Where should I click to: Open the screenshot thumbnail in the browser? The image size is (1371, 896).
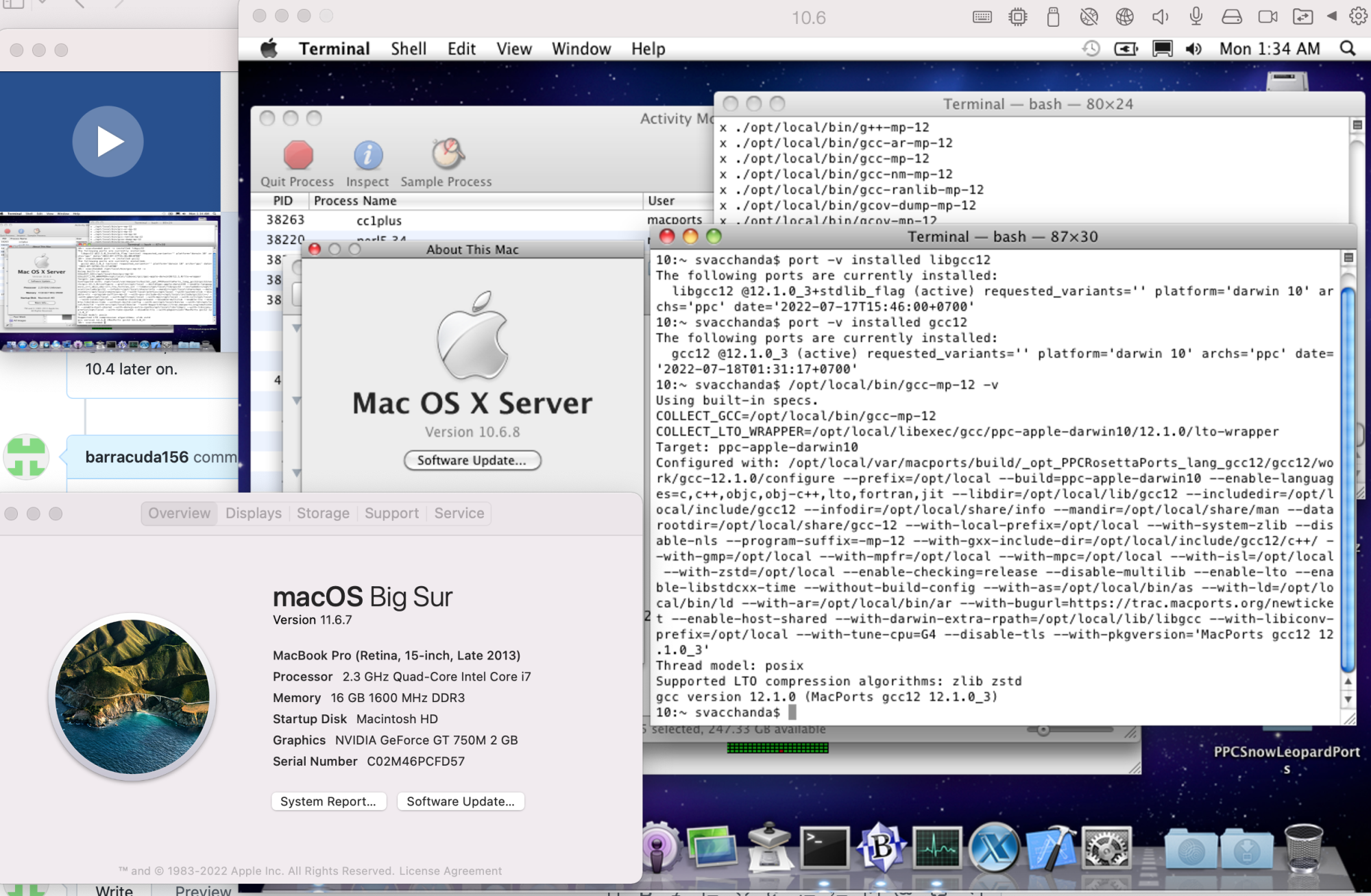point(110,282)
